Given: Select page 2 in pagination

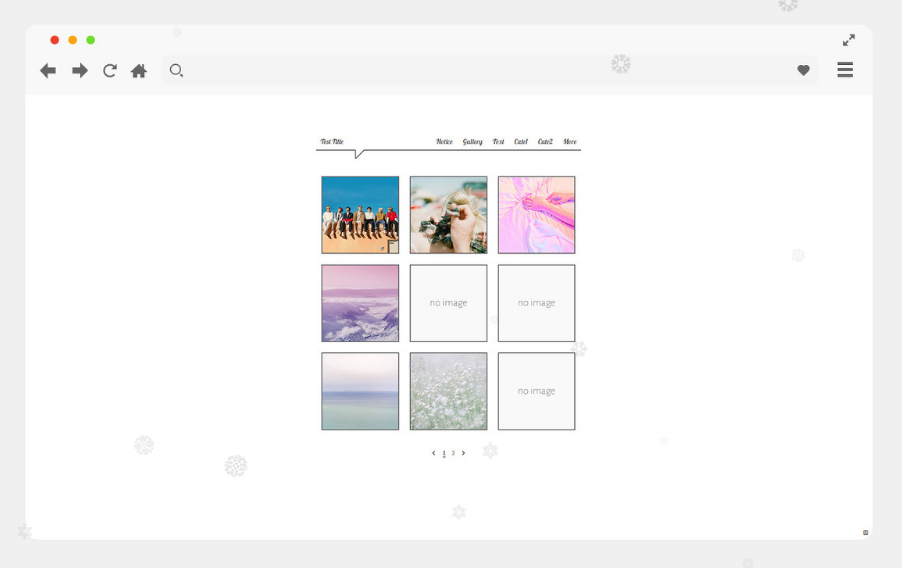Looking at the screenshot, I should coord(453,453).
